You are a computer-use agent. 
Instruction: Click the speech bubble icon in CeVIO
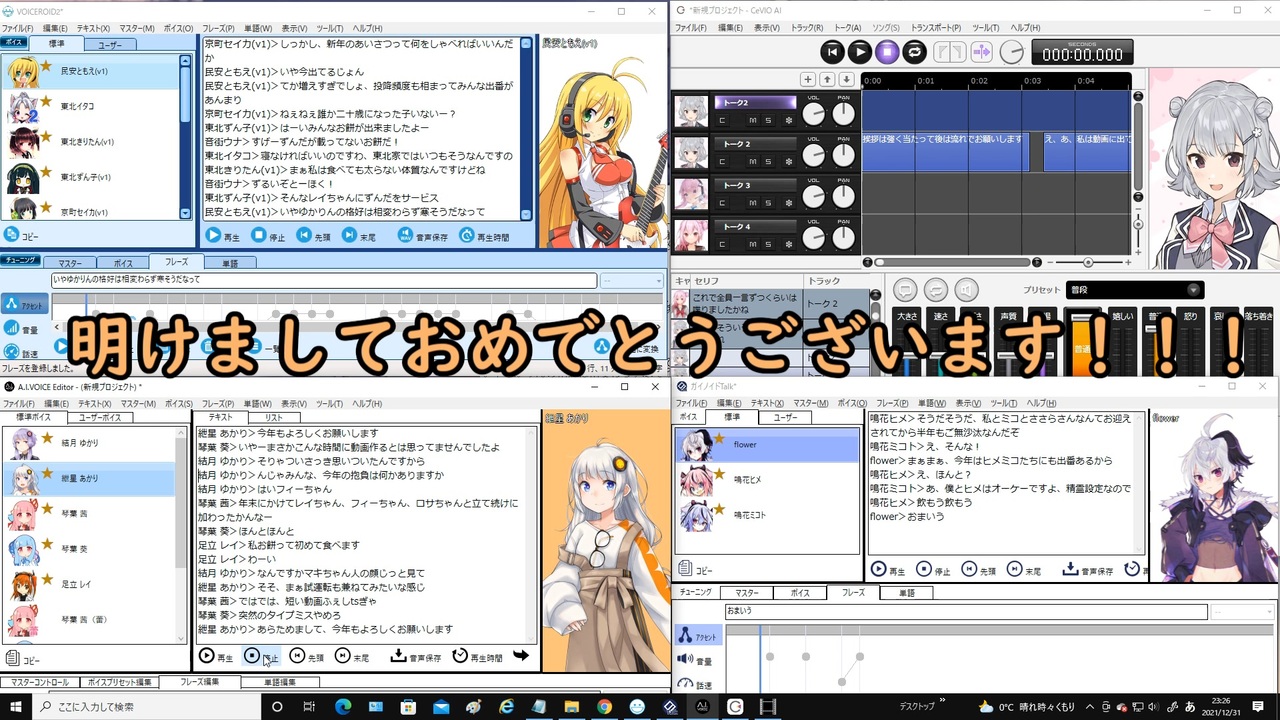pos(905,291)
